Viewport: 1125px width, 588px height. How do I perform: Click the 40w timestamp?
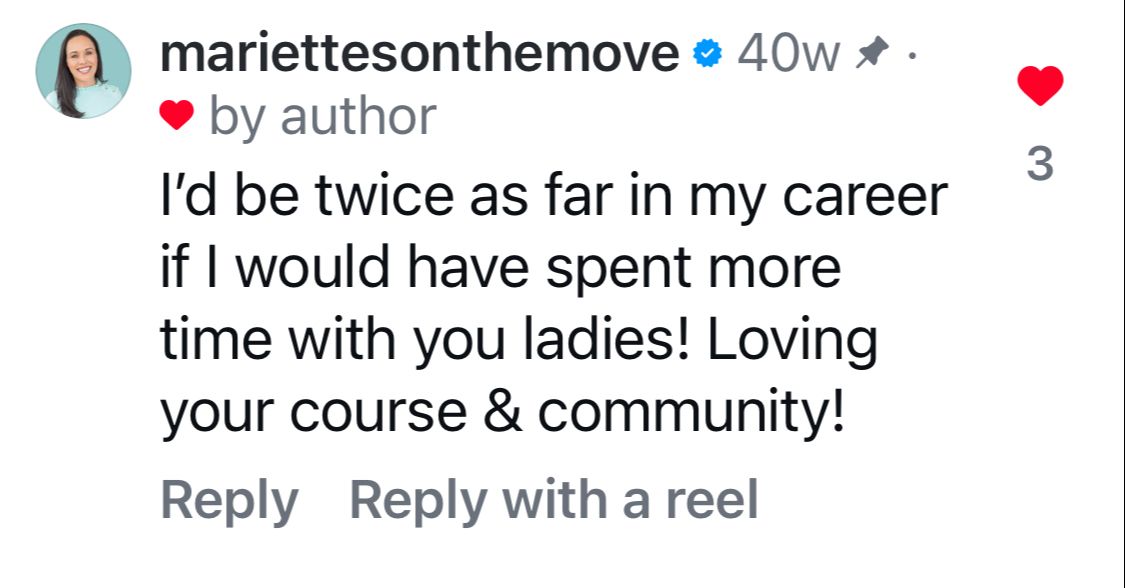[788, 54]
